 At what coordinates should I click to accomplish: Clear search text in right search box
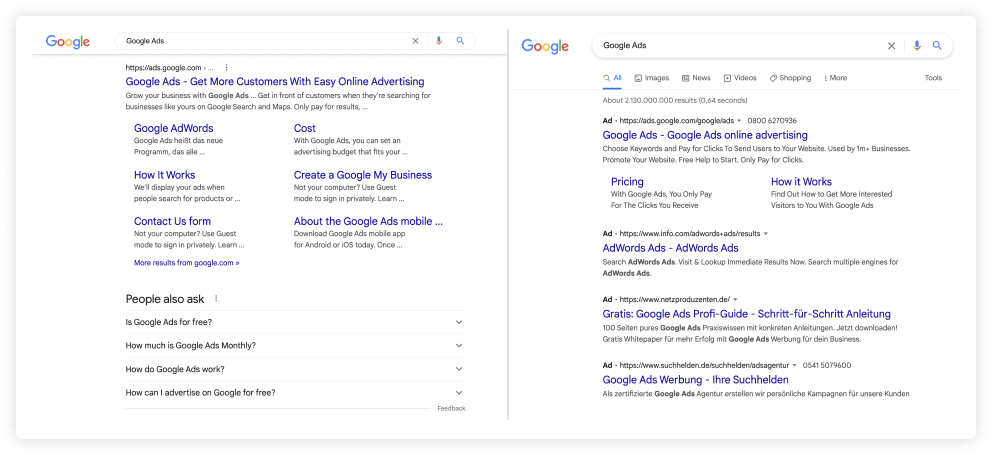[891, 46]
